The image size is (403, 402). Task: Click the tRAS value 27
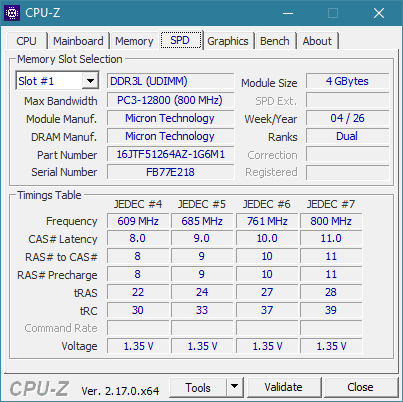pyautogui.click(x=267, y=292)
